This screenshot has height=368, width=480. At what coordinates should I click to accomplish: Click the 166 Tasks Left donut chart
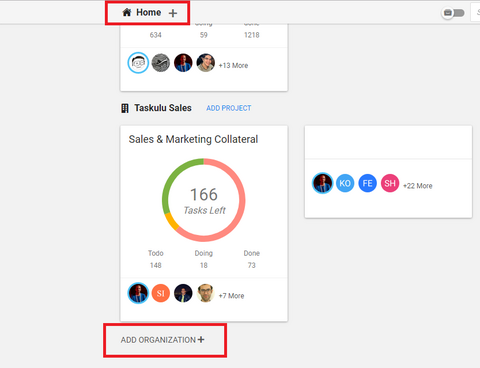pos(204,200)
